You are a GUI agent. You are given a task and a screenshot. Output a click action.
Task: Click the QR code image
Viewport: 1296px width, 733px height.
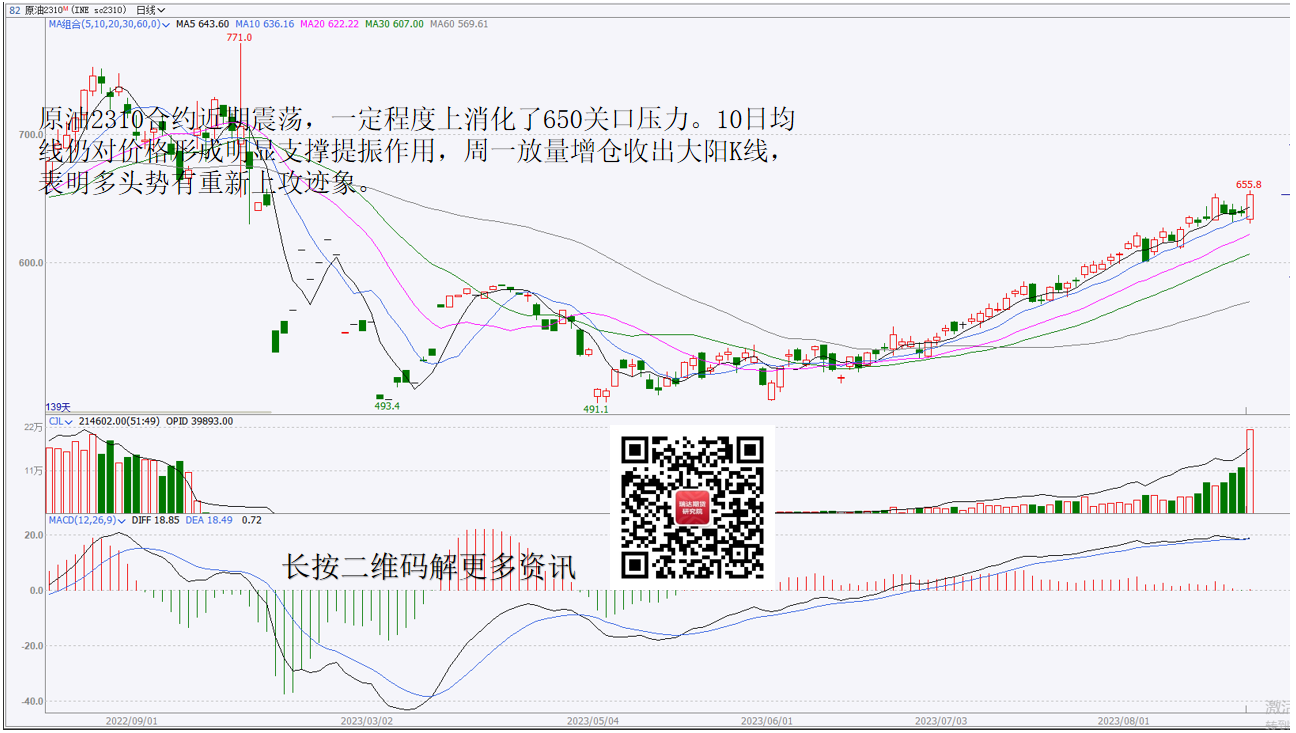(x=692, y=507)
